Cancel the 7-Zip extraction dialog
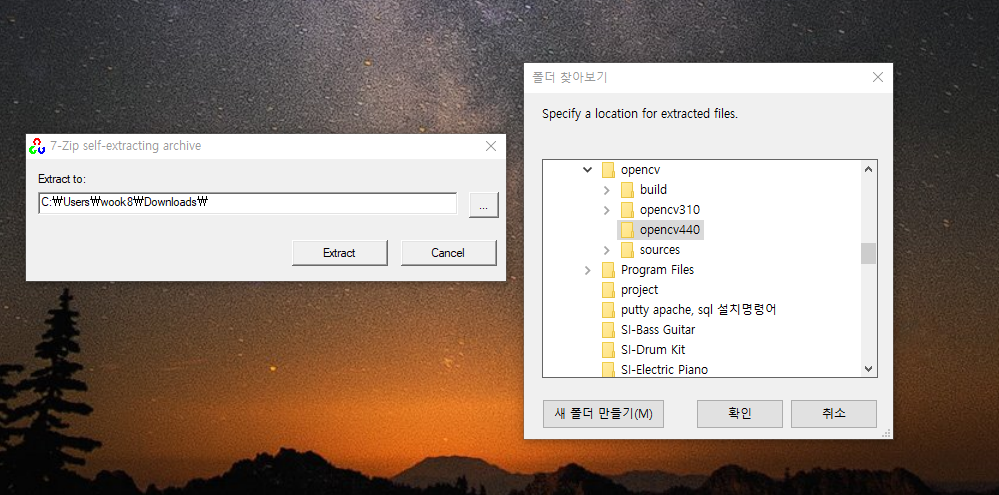This screenshot has height=495, width=999. 448,253
